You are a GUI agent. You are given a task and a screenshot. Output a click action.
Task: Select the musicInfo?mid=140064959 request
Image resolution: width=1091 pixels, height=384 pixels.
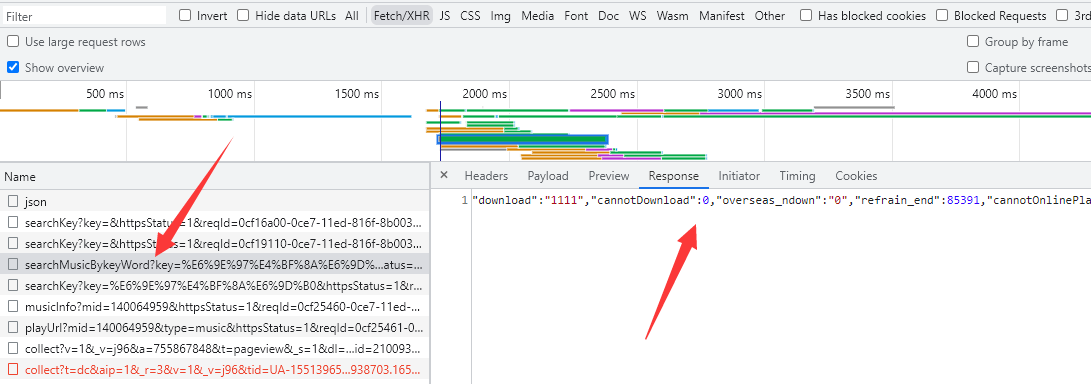click(x=214, y=306)
